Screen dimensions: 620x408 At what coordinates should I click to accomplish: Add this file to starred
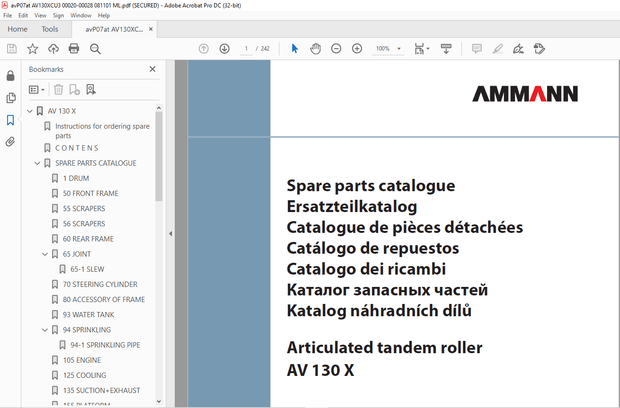tap(32, 49)
